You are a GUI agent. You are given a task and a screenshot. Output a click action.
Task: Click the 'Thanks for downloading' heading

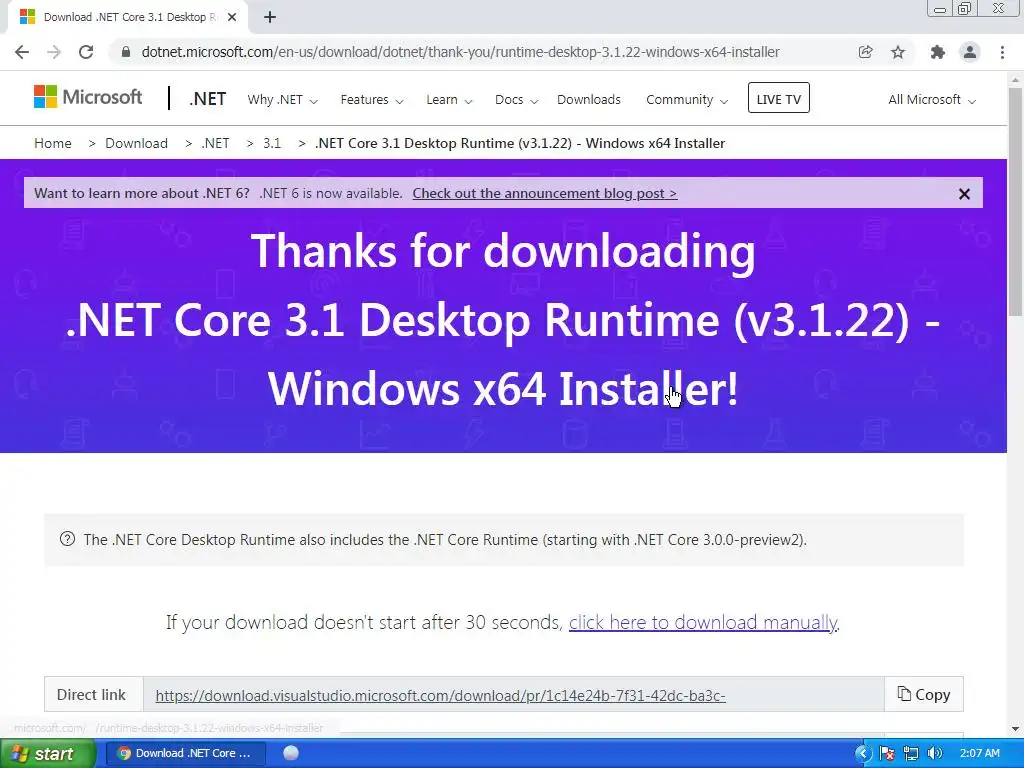(503, 250)
